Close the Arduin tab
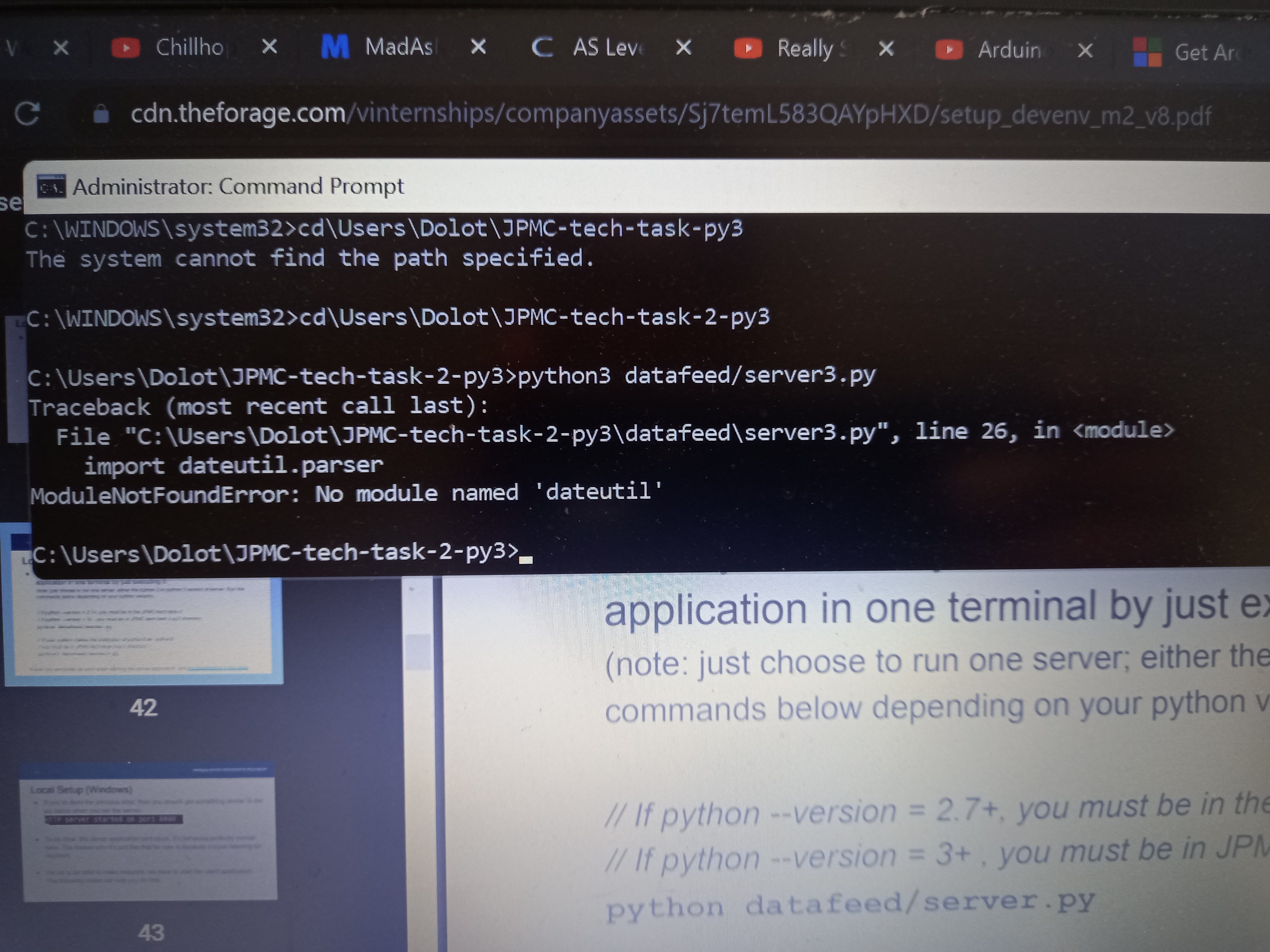 tap(1085, 51)
